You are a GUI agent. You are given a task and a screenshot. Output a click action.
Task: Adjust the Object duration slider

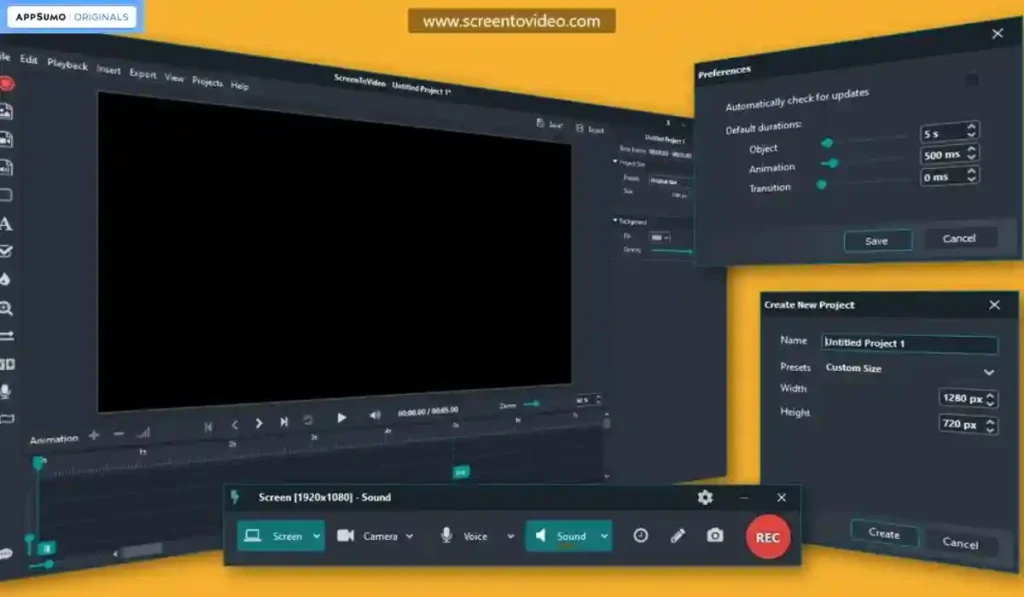click(x=864, y=140)
